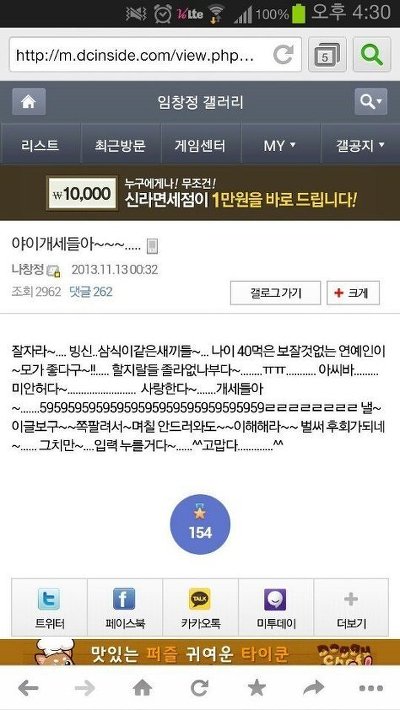Share post via Facebook icon
Screen dimensions: 400x710
tap(125, 608)
